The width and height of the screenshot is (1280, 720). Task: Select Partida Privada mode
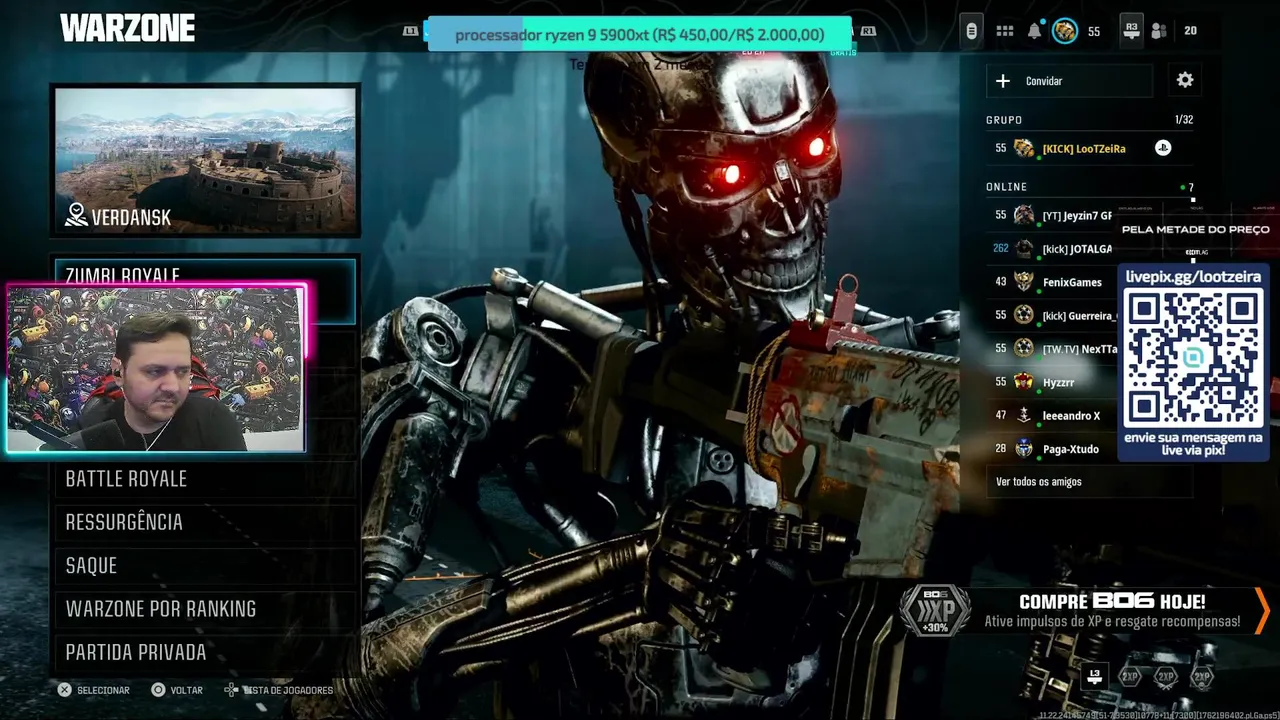click(205, 652)
